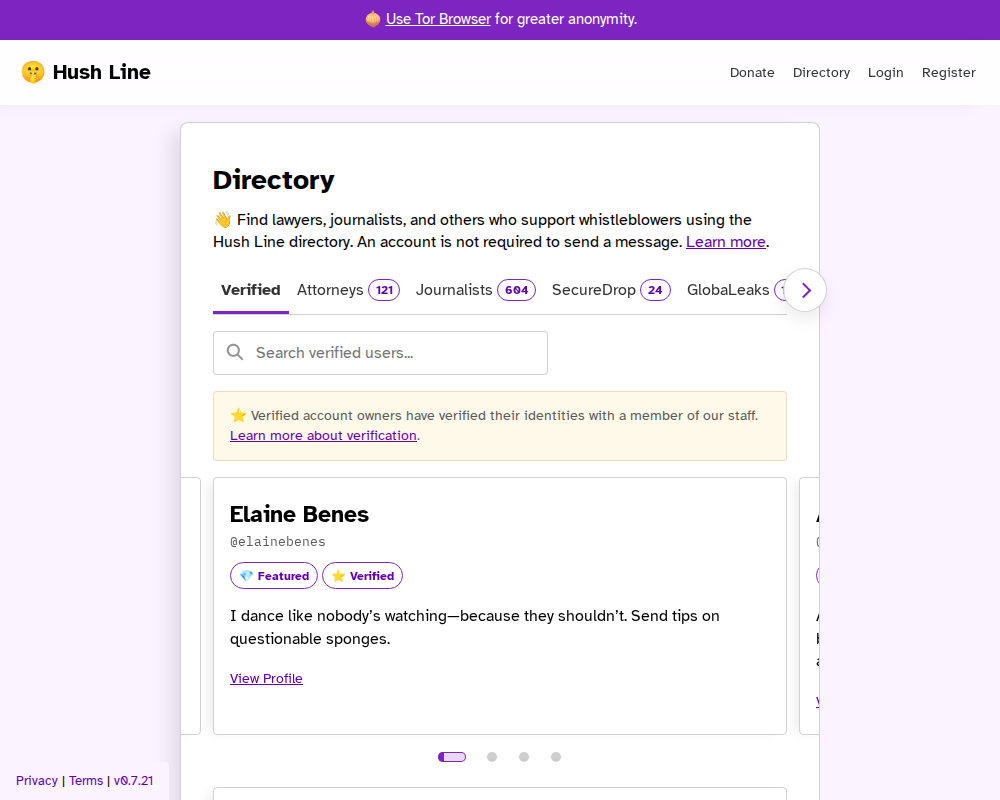Switch to the SecureDrop tab
The height and width of the screenshot is (800, 1000).
coord(611,290)
